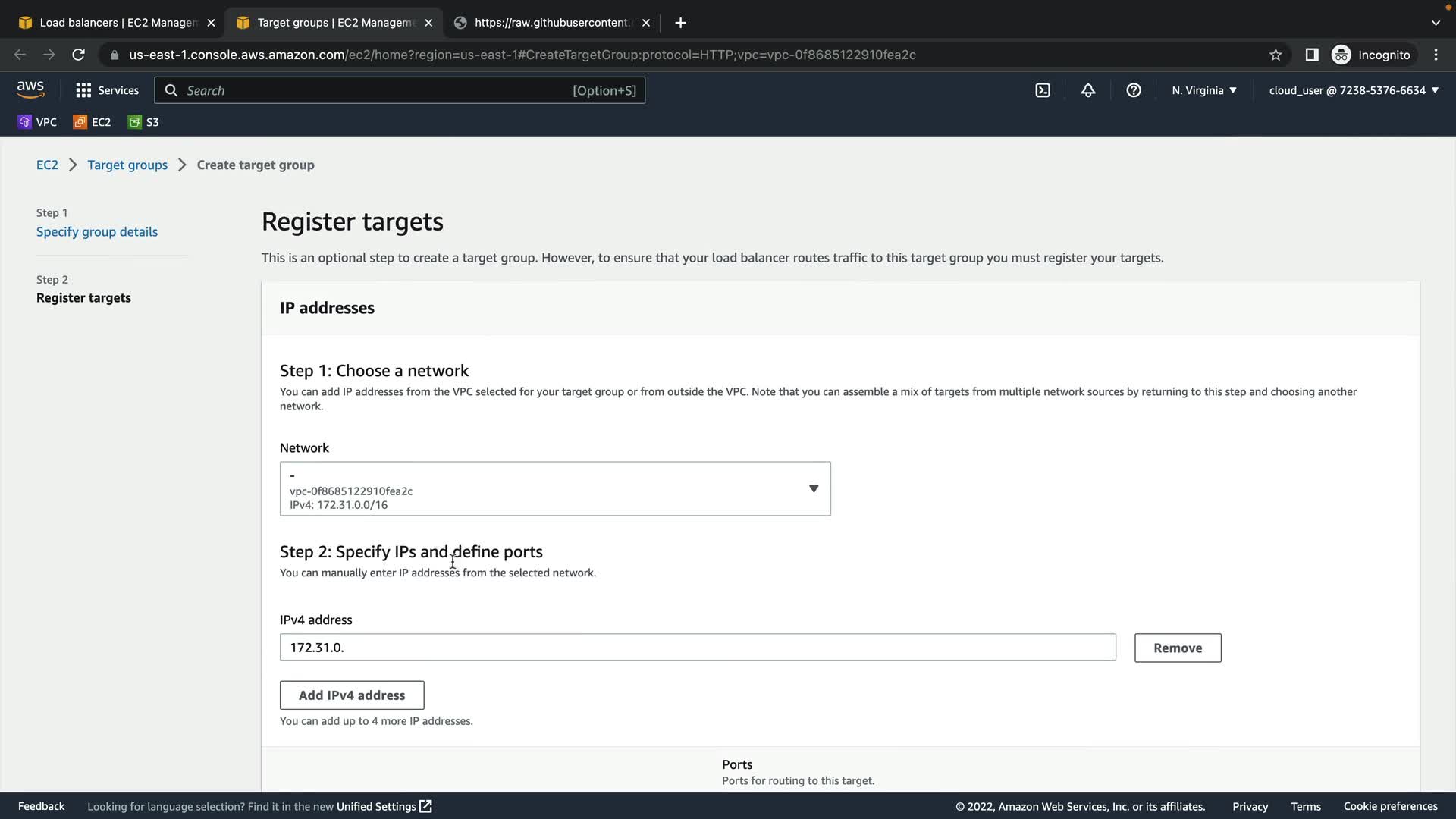
Task: Remove the IPv4 address entry
Action: click(x=1177, y=648)
